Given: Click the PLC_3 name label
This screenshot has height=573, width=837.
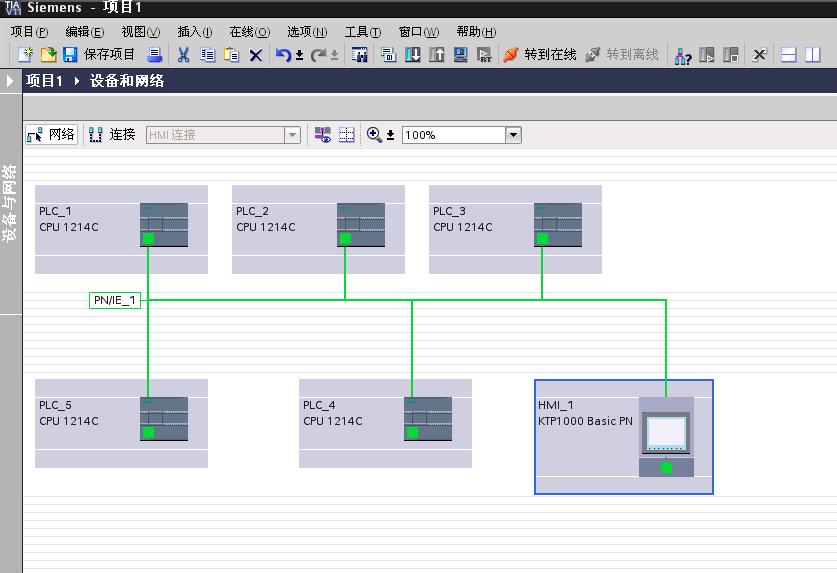Looking at the screenshot, I should 449,211.
